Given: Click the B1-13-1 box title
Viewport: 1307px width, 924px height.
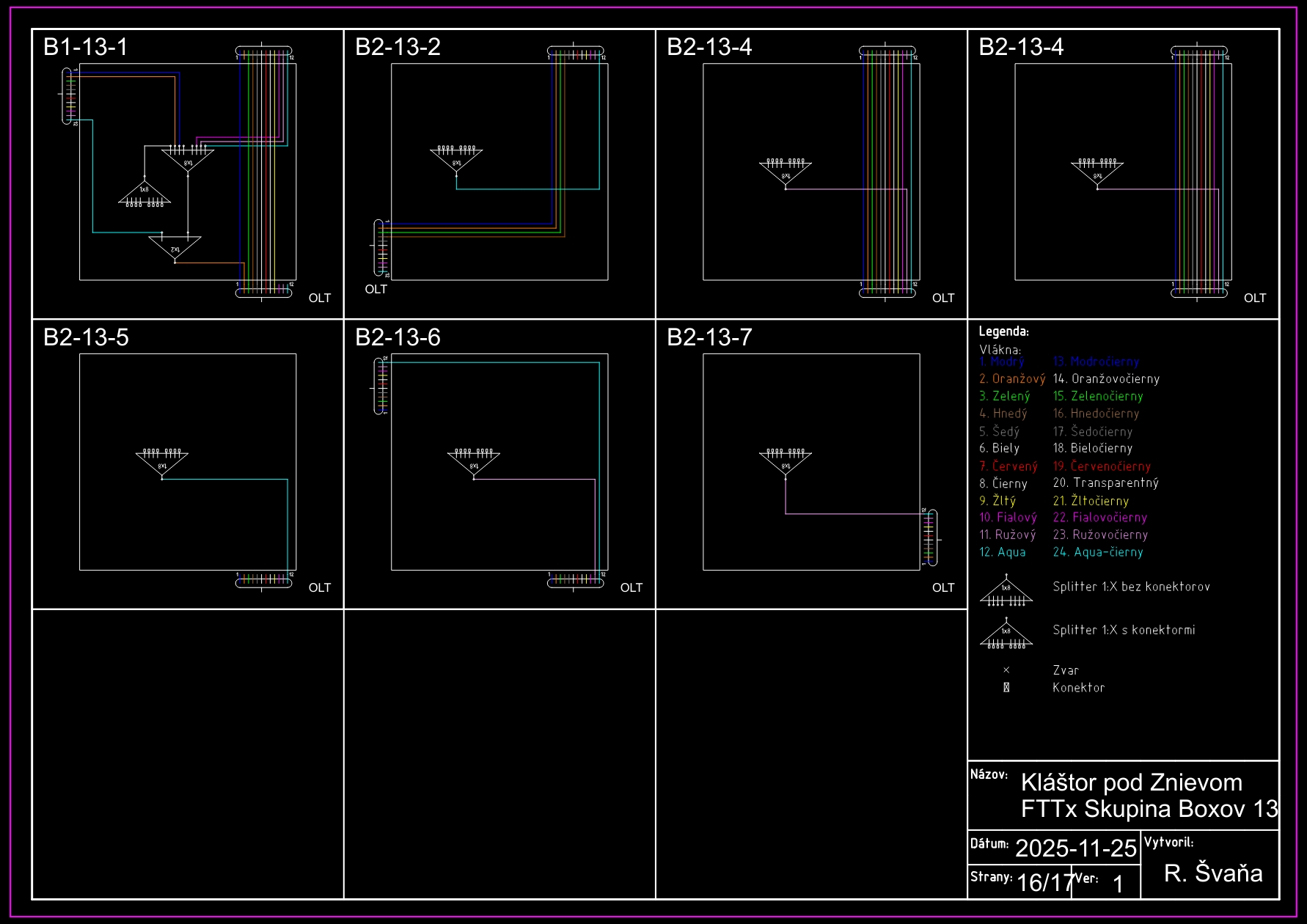Looking at the screenshot, I should [x=86, y=47].
